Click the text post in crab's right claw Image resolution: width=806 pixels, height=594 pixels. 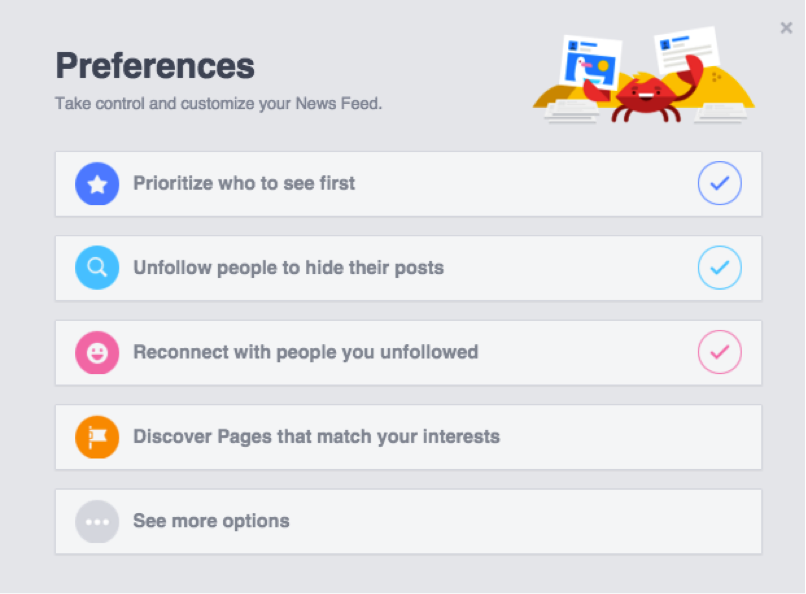point(687,50)
